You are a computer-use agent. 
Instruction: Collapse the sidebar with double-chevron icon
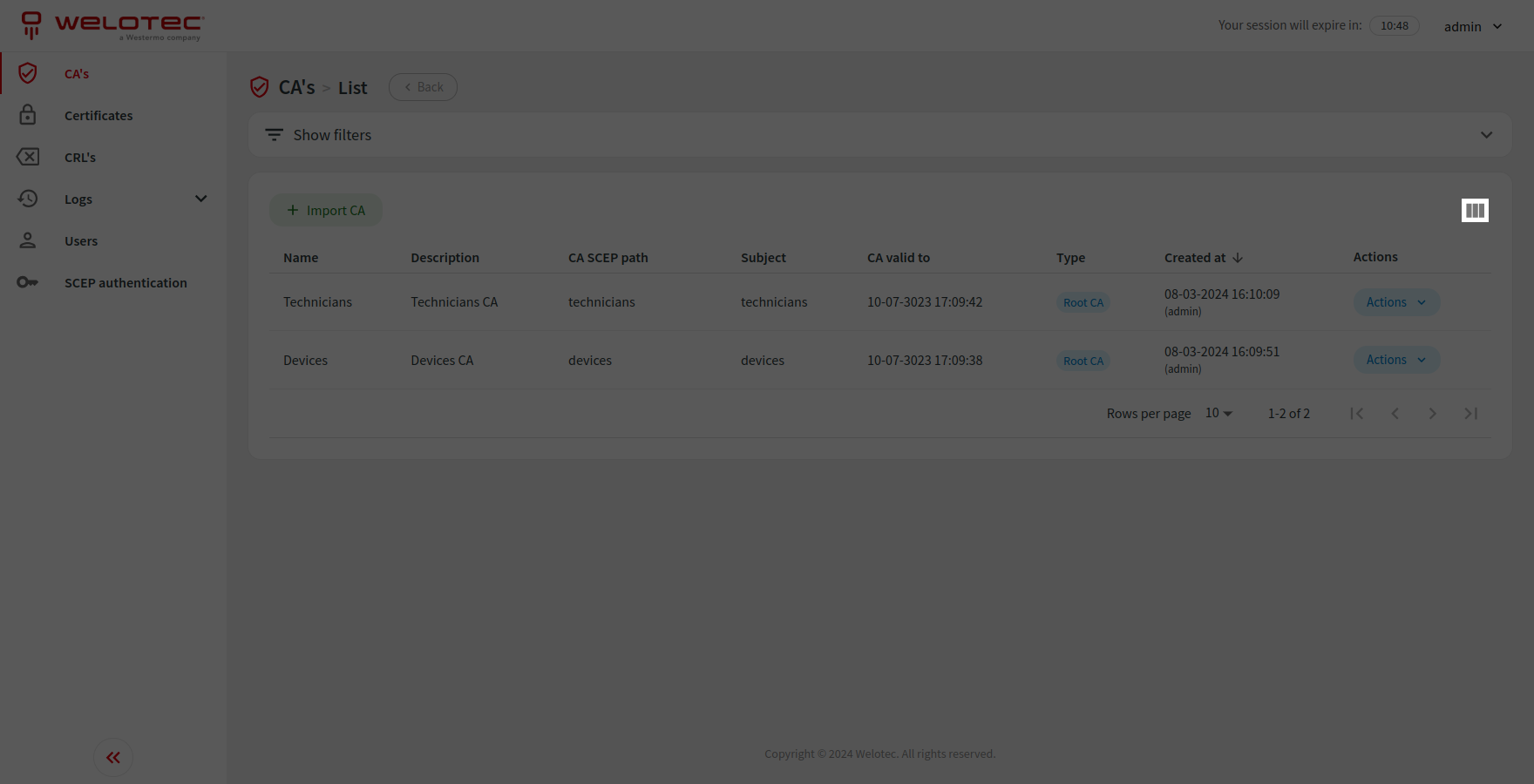(113, 758)
